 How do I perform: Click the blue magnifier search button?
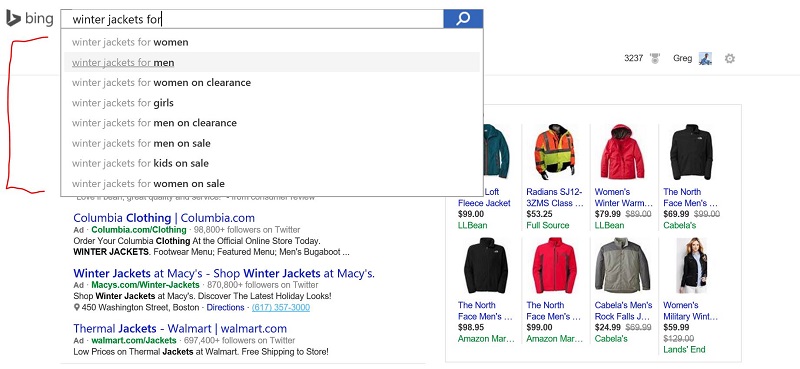point(463,19)
